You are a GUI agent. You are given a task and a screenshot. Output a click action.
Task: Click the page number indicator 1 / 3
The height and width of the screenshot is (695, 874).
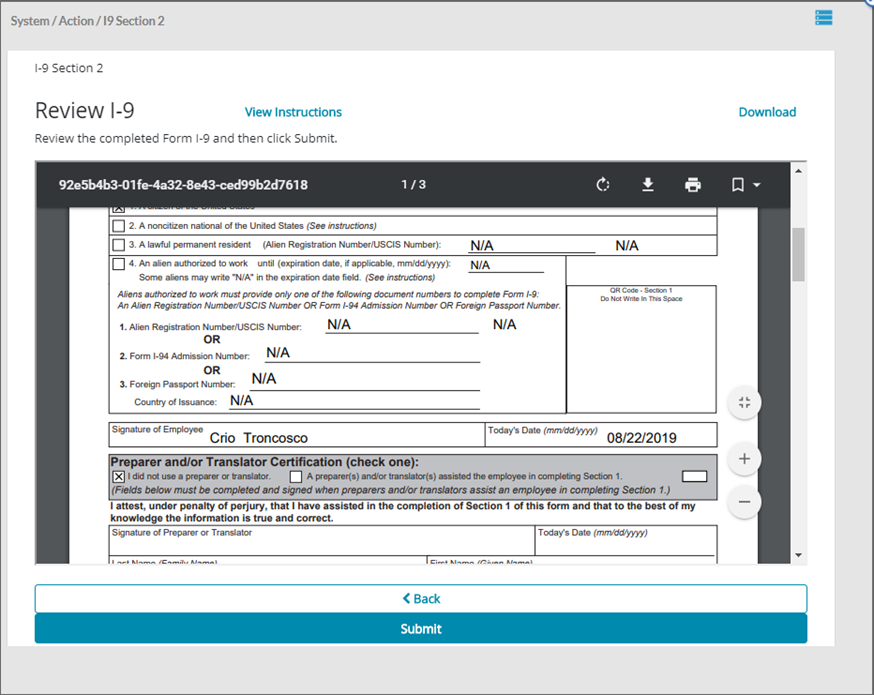click(414, 184)
